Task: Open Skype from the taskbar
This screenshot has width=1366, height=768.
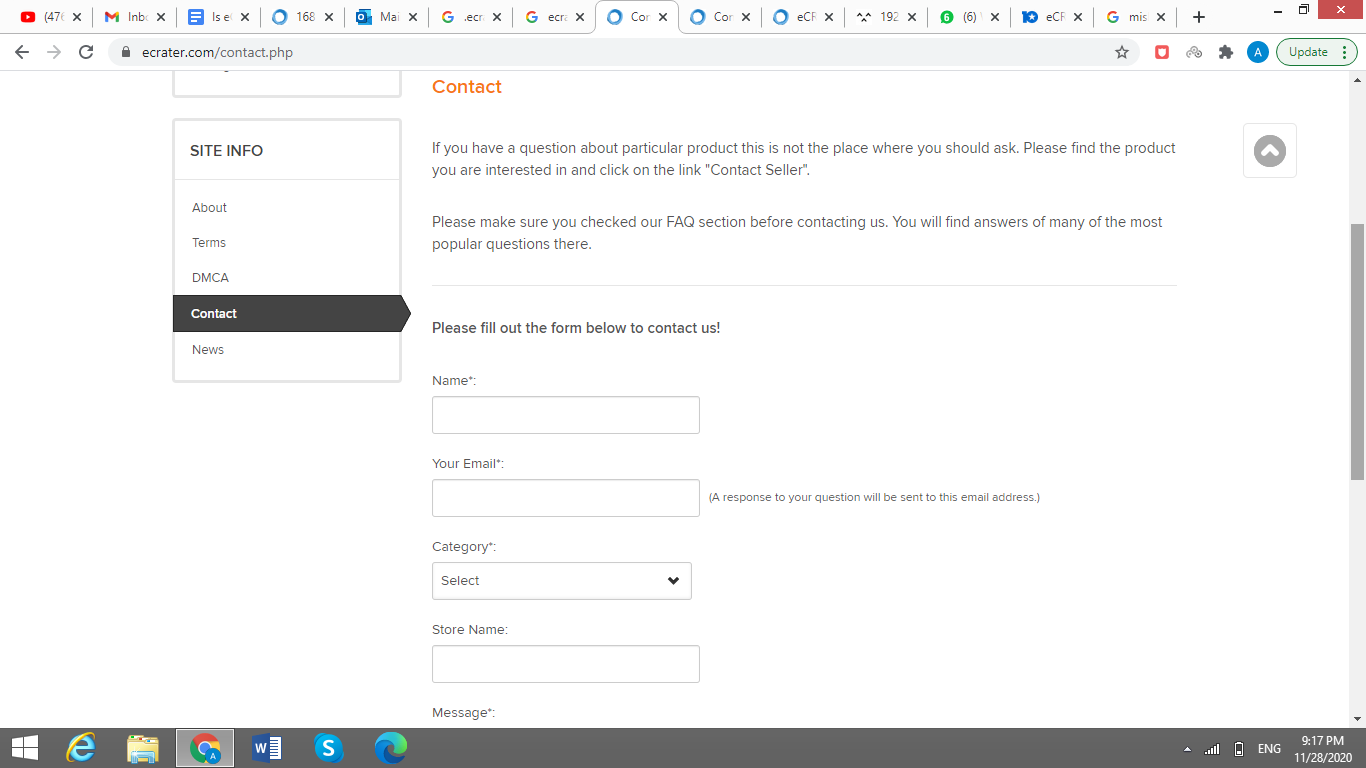Action: 328,748
